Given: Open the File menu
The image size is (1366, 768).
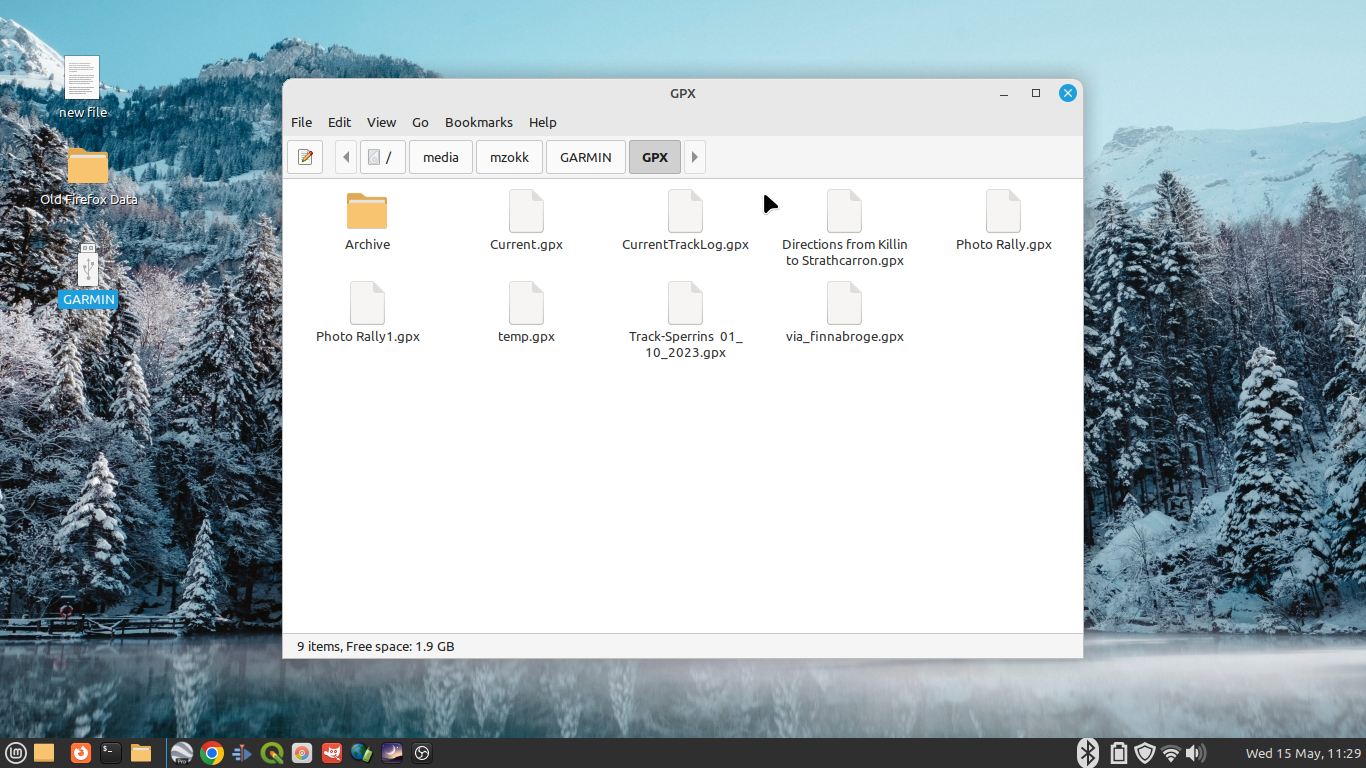Looking at the screenshot, I should (301, 122).
